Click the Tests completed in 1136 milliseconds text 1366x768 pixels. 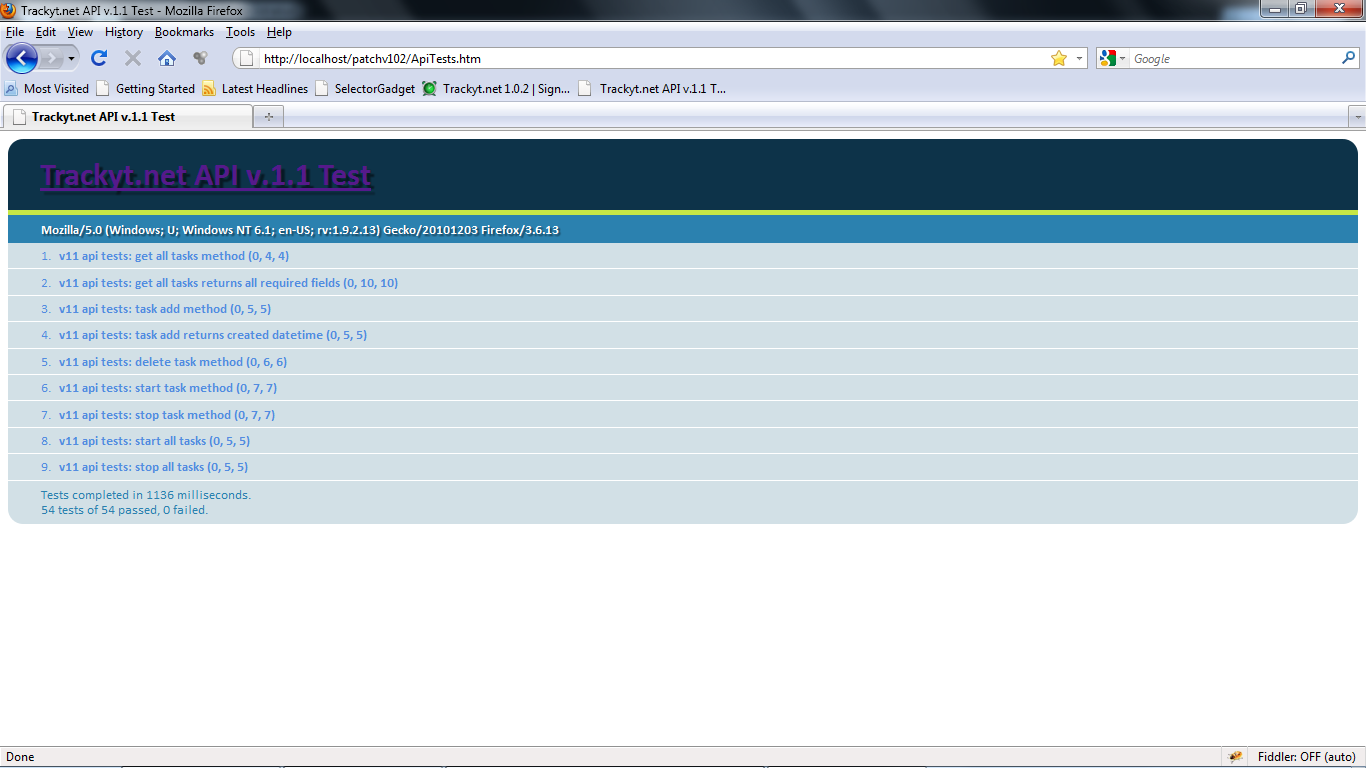click(146, 495)
